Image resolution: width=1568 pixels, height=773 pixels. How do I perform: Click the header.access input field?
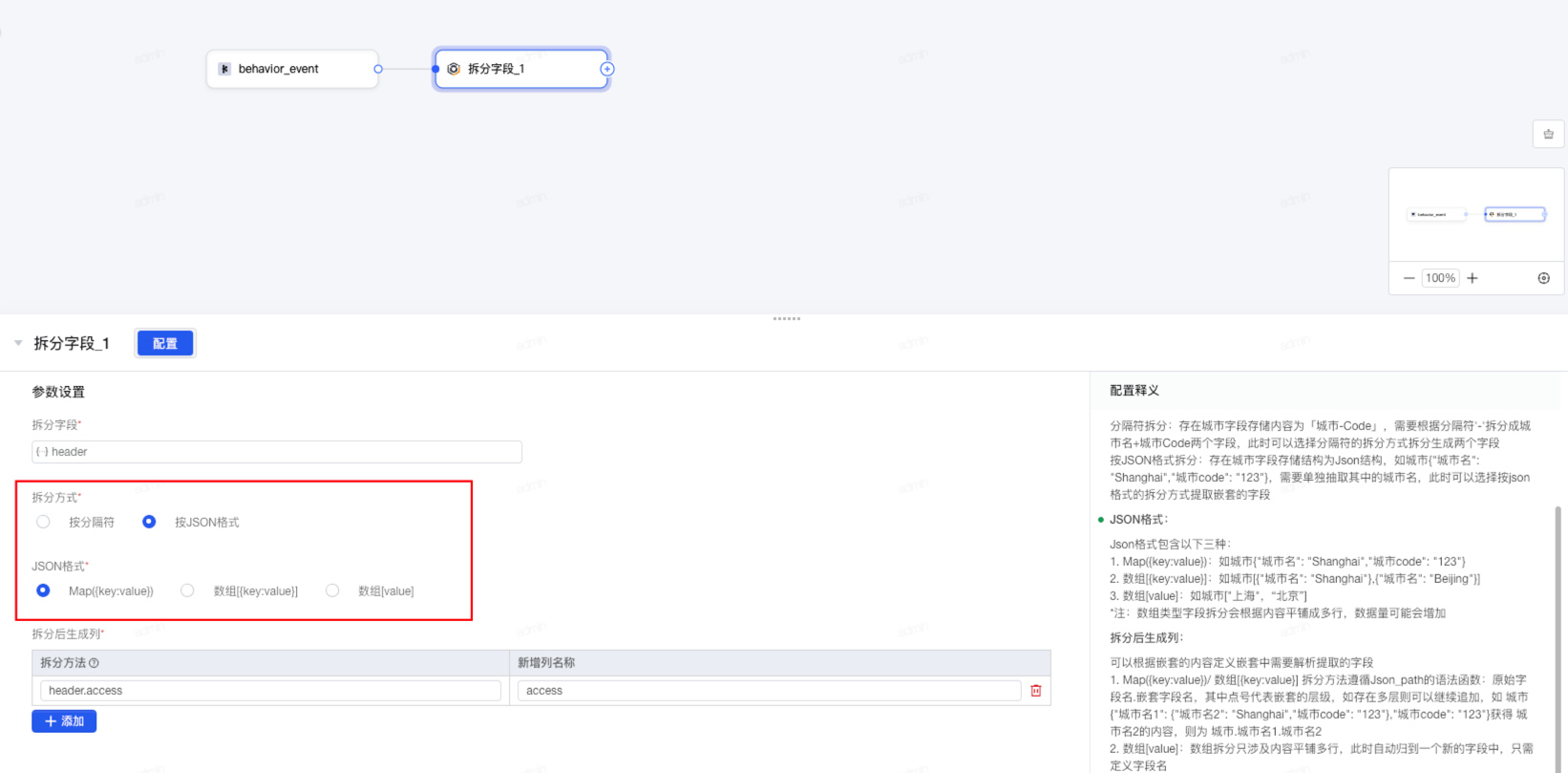click(270, 690)
